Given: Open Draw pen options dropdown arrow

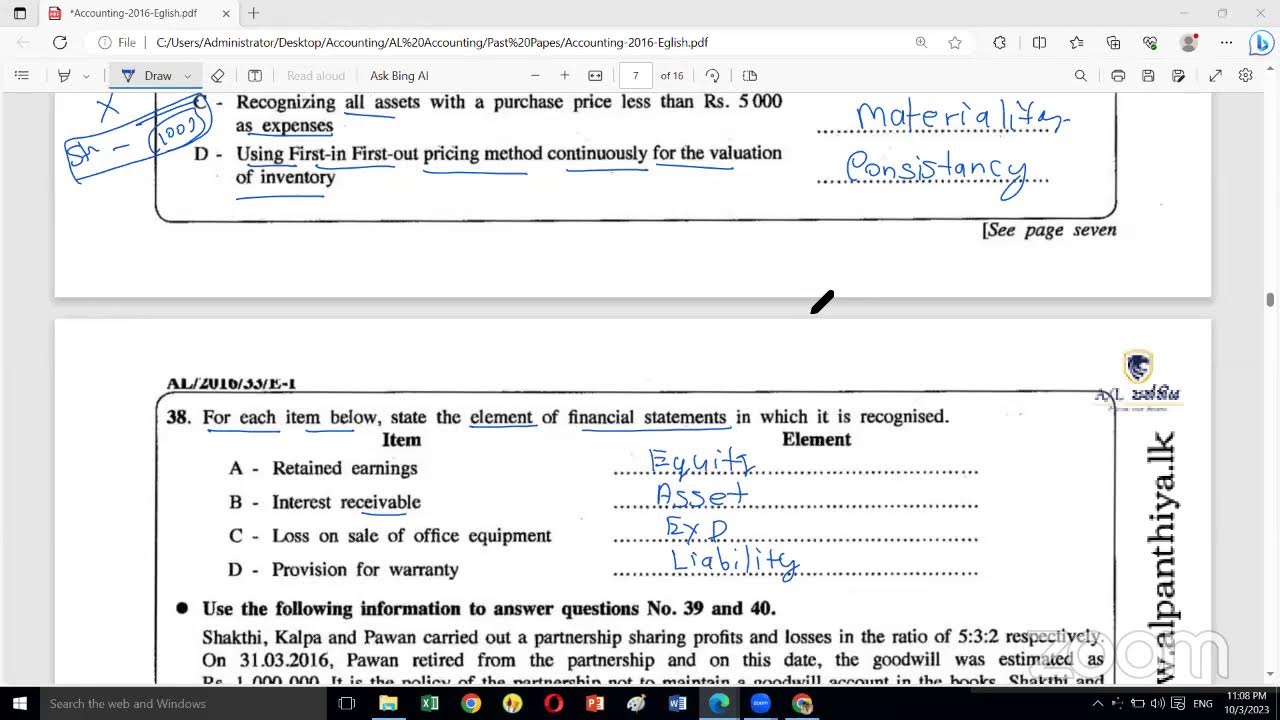Looking at the screenshot, I should pos(187,76).
